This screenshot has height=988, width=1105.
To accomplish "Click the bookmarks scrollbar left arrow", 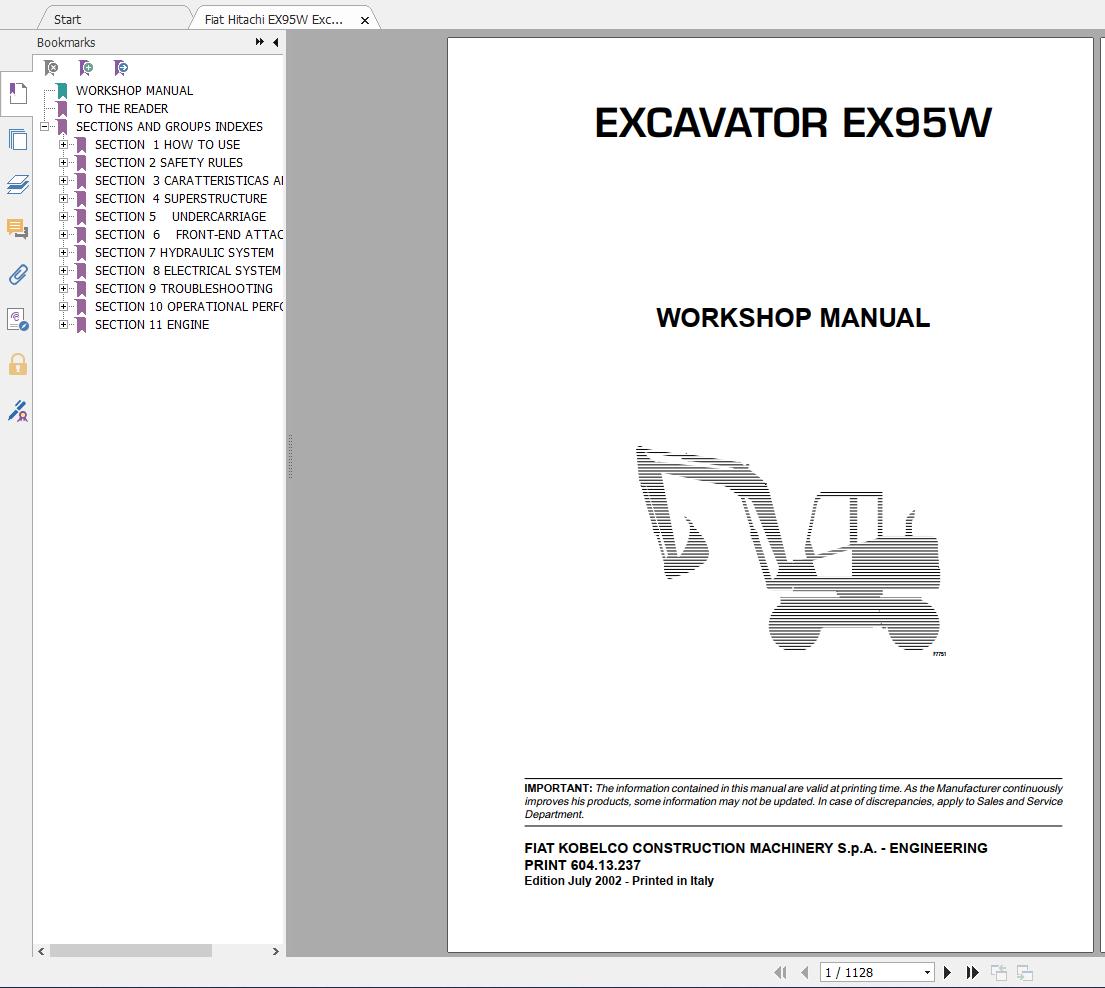I will click(42, 951).
